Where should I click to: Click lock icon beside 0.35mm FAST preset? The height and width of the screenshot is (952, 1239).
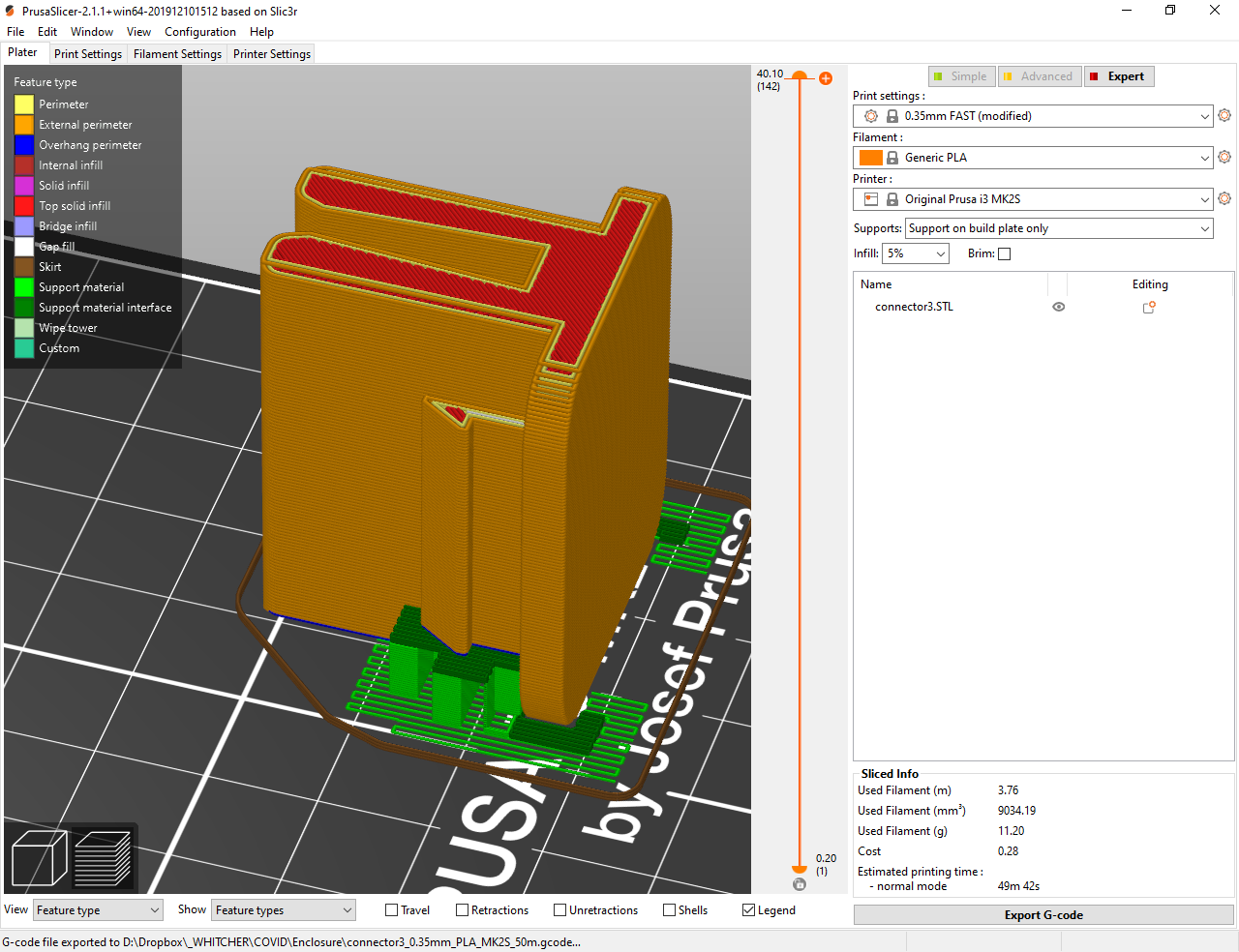[x=892, y=116]
